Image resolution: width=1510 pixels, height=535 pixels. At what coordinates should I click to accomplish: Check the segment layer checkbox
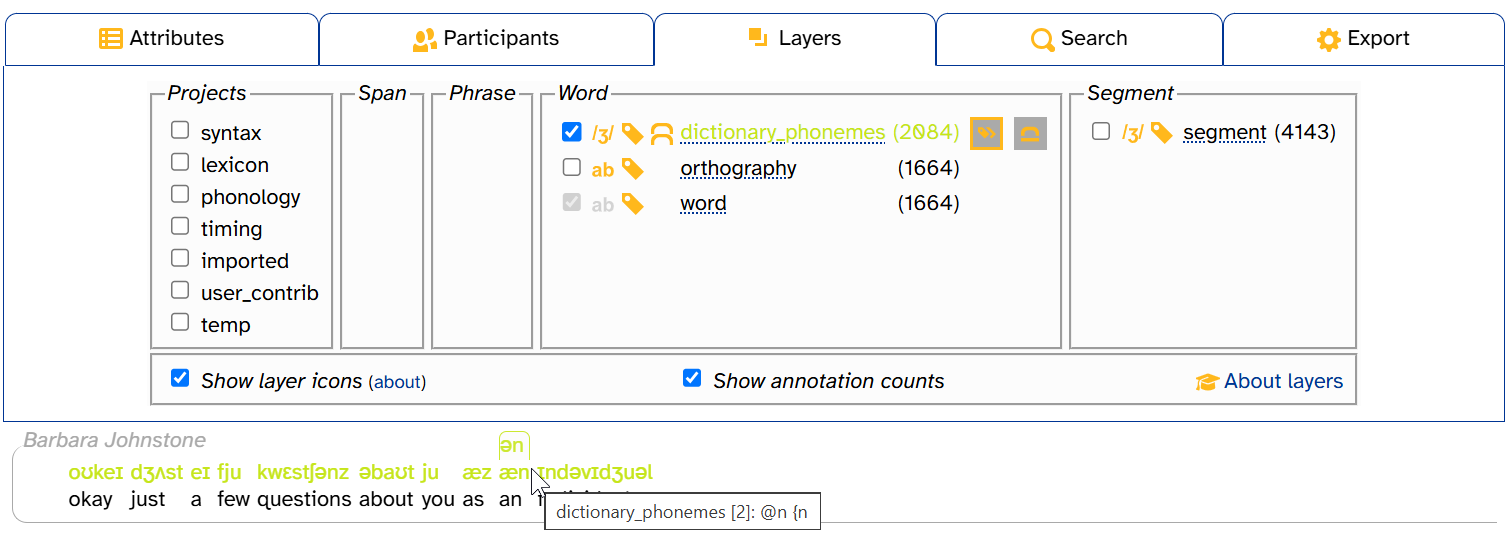1101,132
